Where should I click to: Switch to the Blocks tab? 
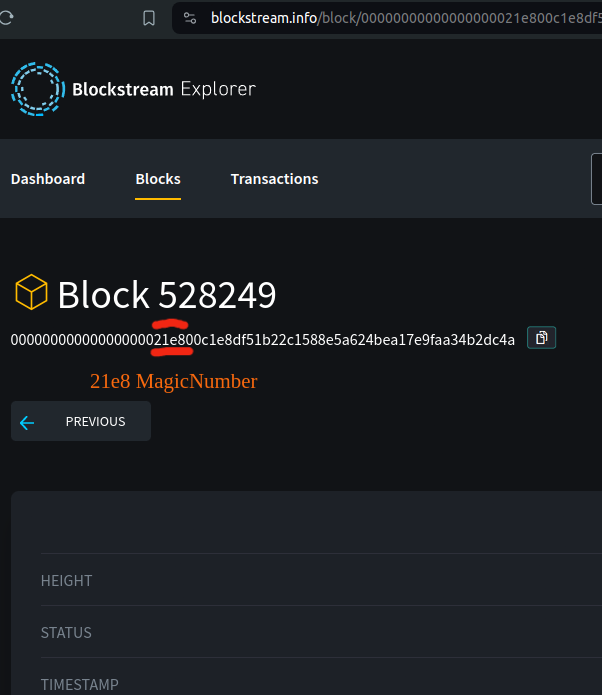[x=158, y=179]
